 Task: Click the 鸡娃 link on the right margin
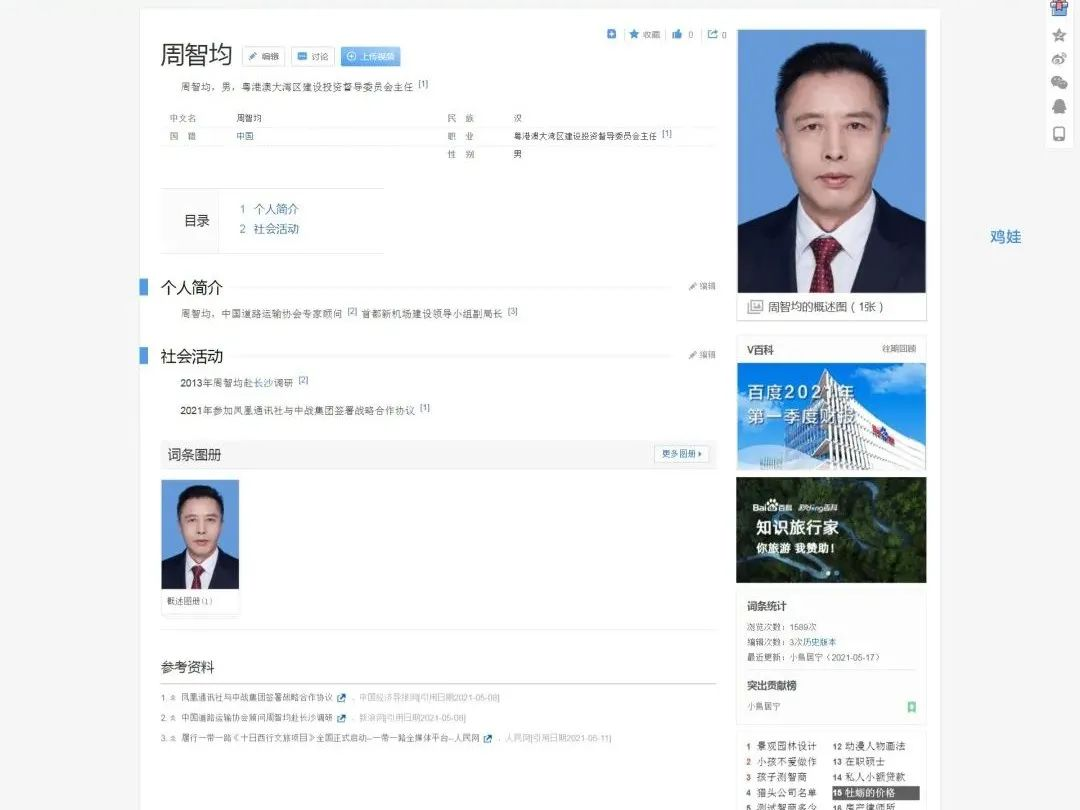click(x=1006, y=236)
